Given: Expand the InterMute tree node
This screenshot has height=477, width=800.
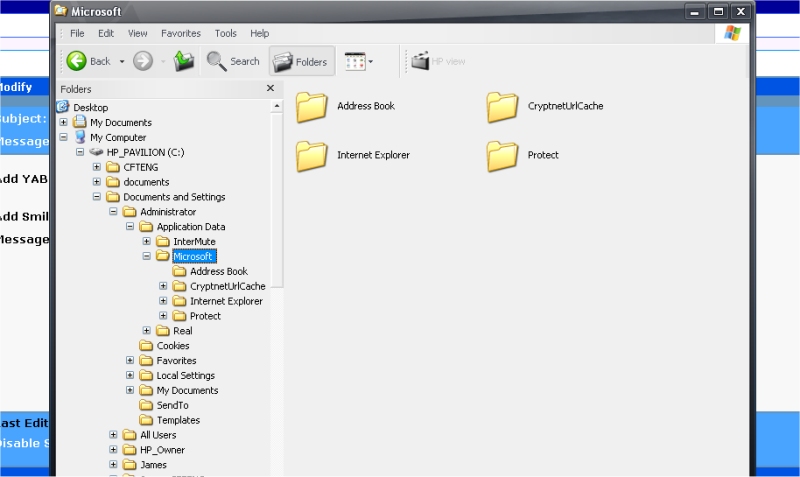Looking at the screenshot, I should [147, 242].
